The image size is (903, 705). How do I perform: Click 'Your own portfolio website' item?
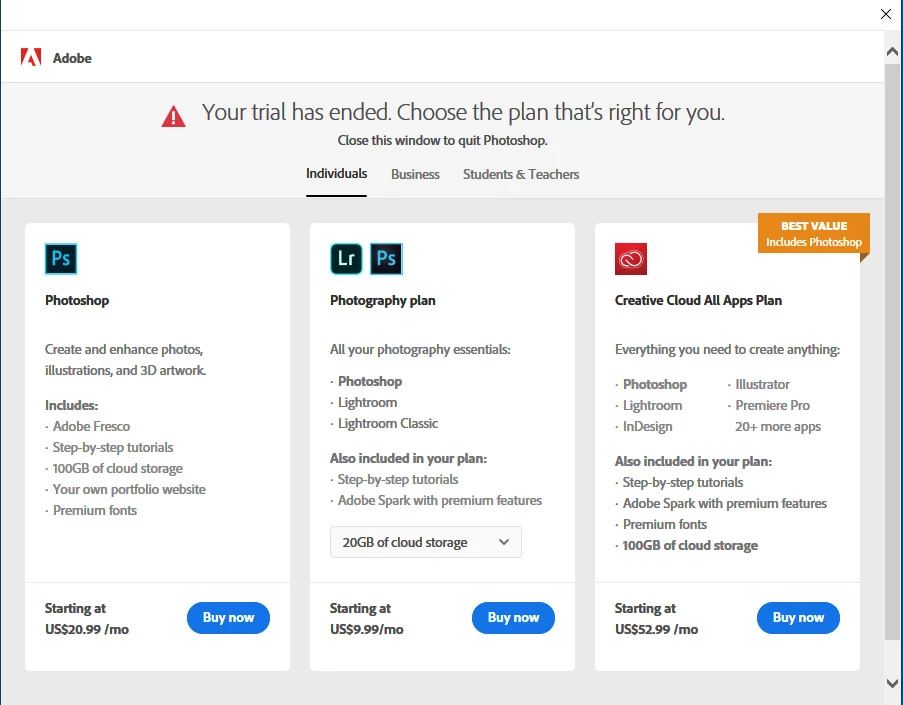pos(129,489)
